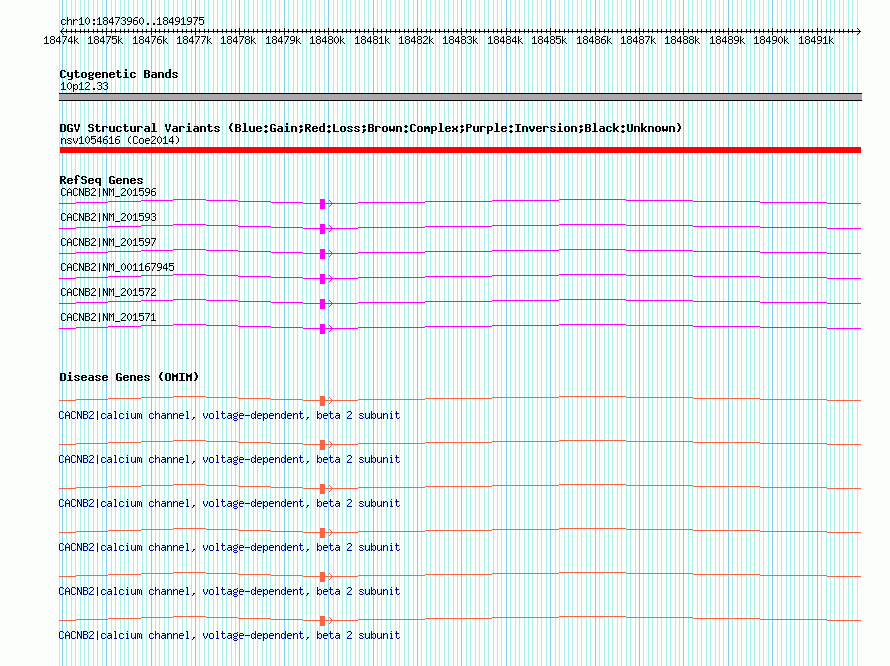
Task: Click the 10p12.33 band label
Action: [84, 86]
